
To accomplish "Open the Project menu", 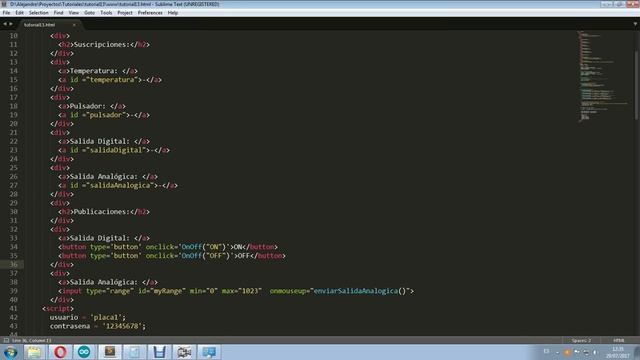I will click(124, 13).
